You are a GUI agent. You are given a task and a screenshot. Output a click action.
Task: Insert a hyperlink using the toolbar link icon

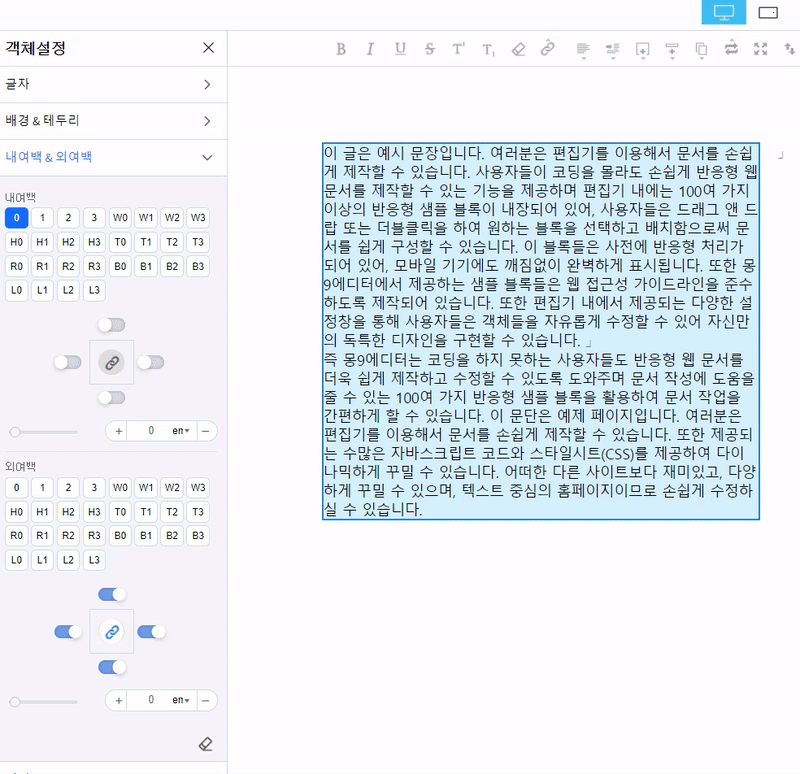(x=547, y=48)
